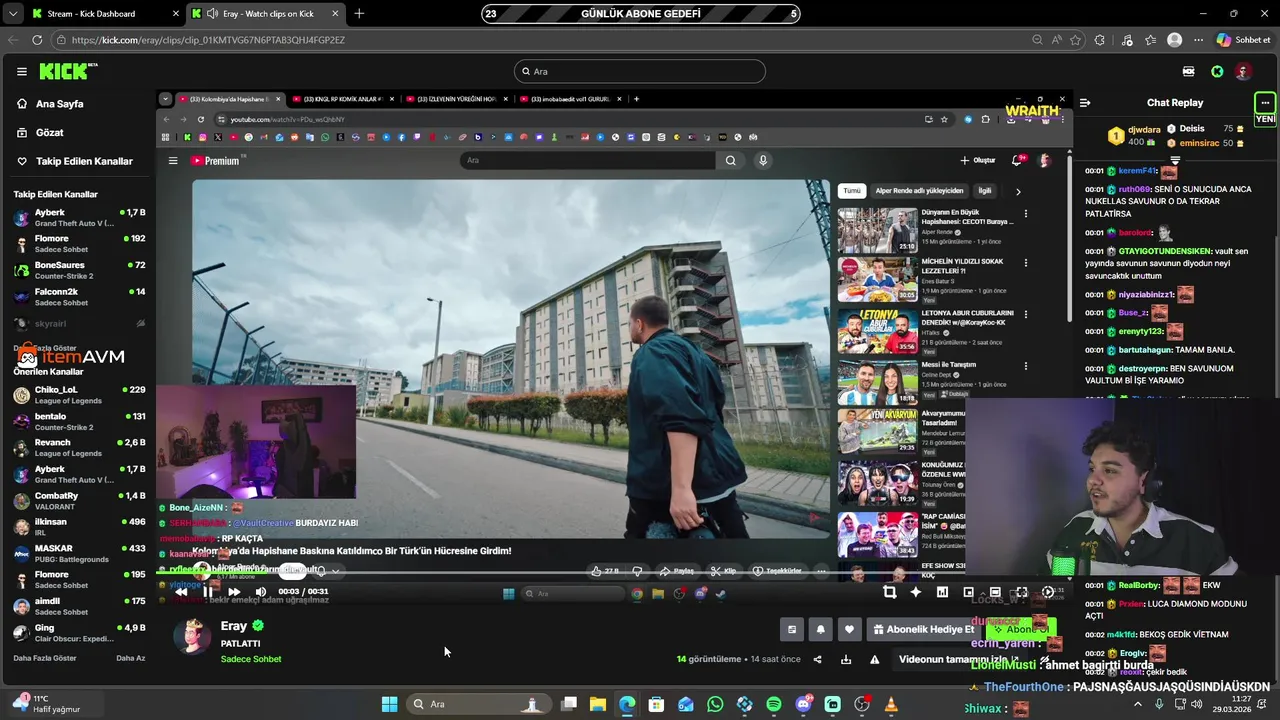The height and width of the screenshot is (720, 1280).
Task: Pause the clip playback
Action: click(x=207, y=591)
